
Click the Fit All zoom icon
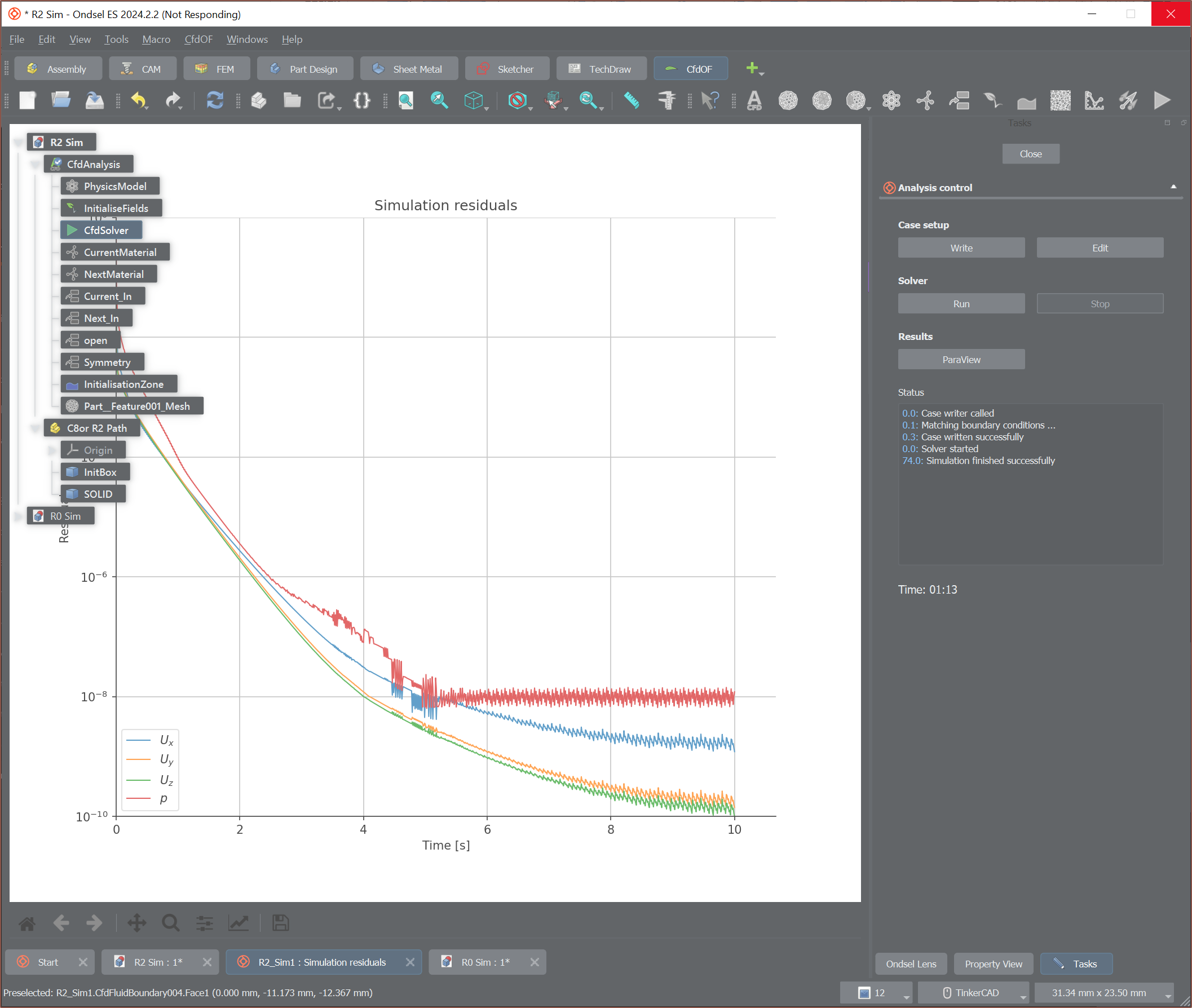(x=405, y=100)
